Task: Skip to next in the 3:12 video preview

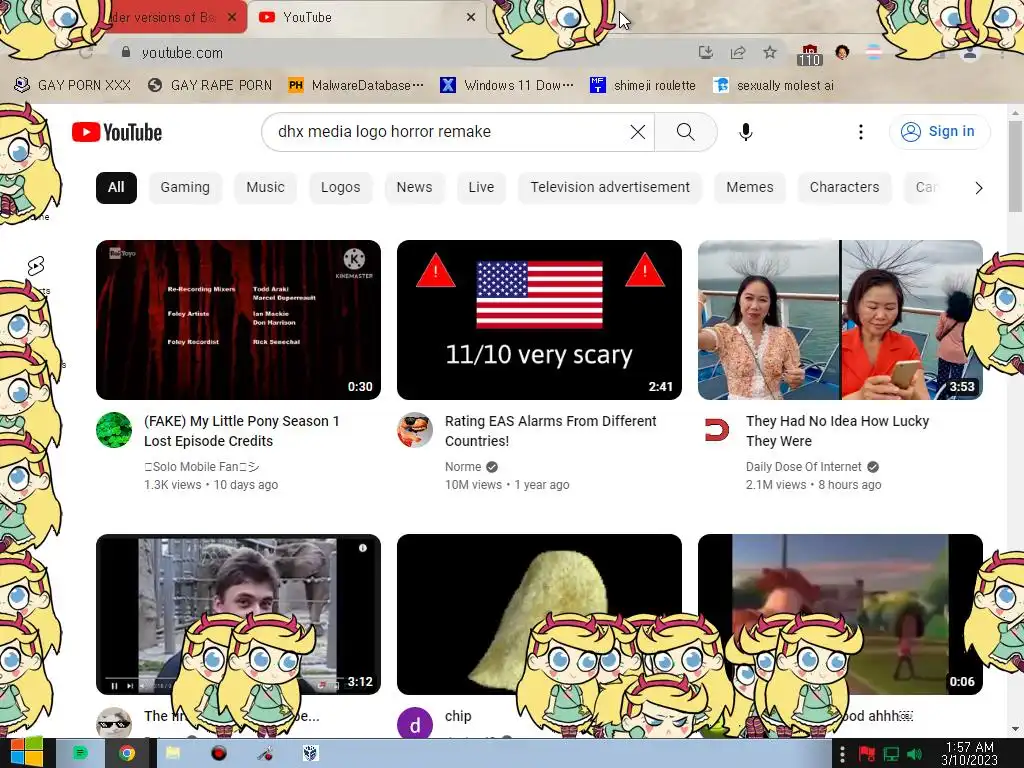Action: [129, 686]
